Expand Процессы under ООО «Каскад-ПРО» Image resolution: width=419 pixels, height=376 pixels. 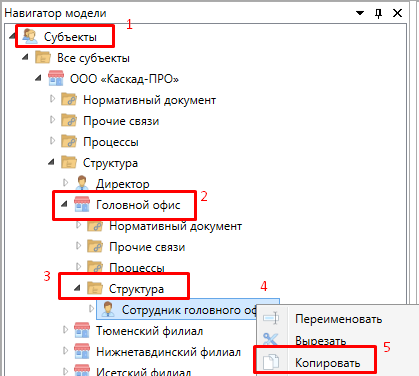pos(52,141)
